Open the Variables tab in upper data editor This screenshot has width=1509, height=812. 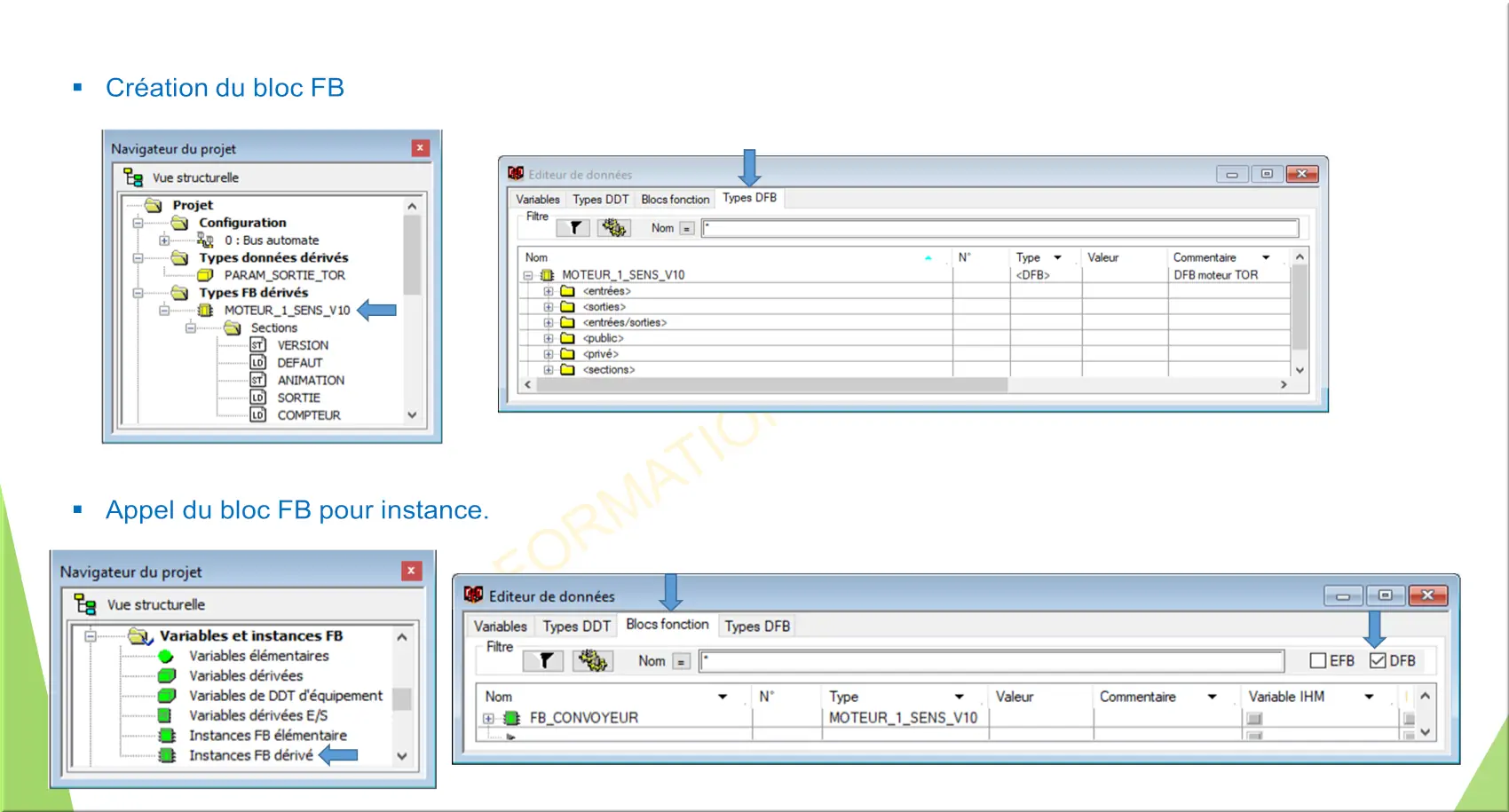tap(537, 200)
